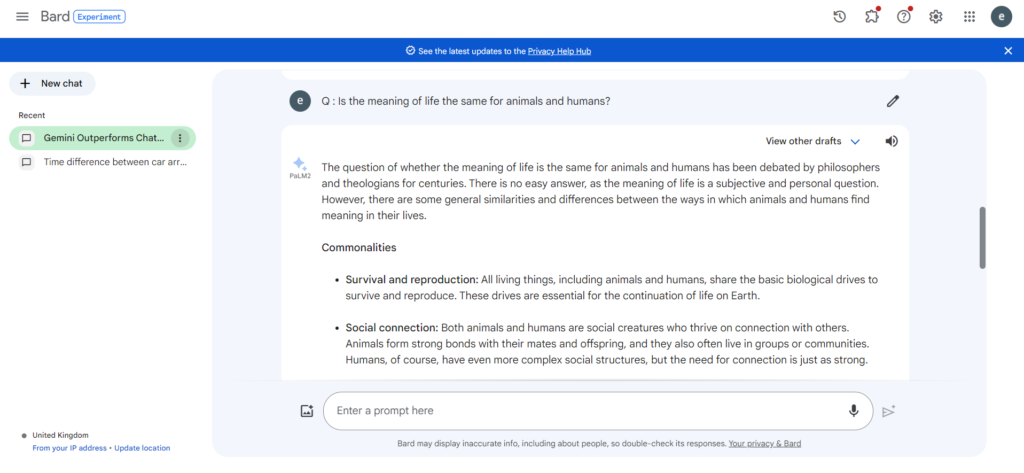Click the PaLM2 sparkle icon
Image resolution: width=1024 pixels, height=473 pixels.
[x=299, y=164]
